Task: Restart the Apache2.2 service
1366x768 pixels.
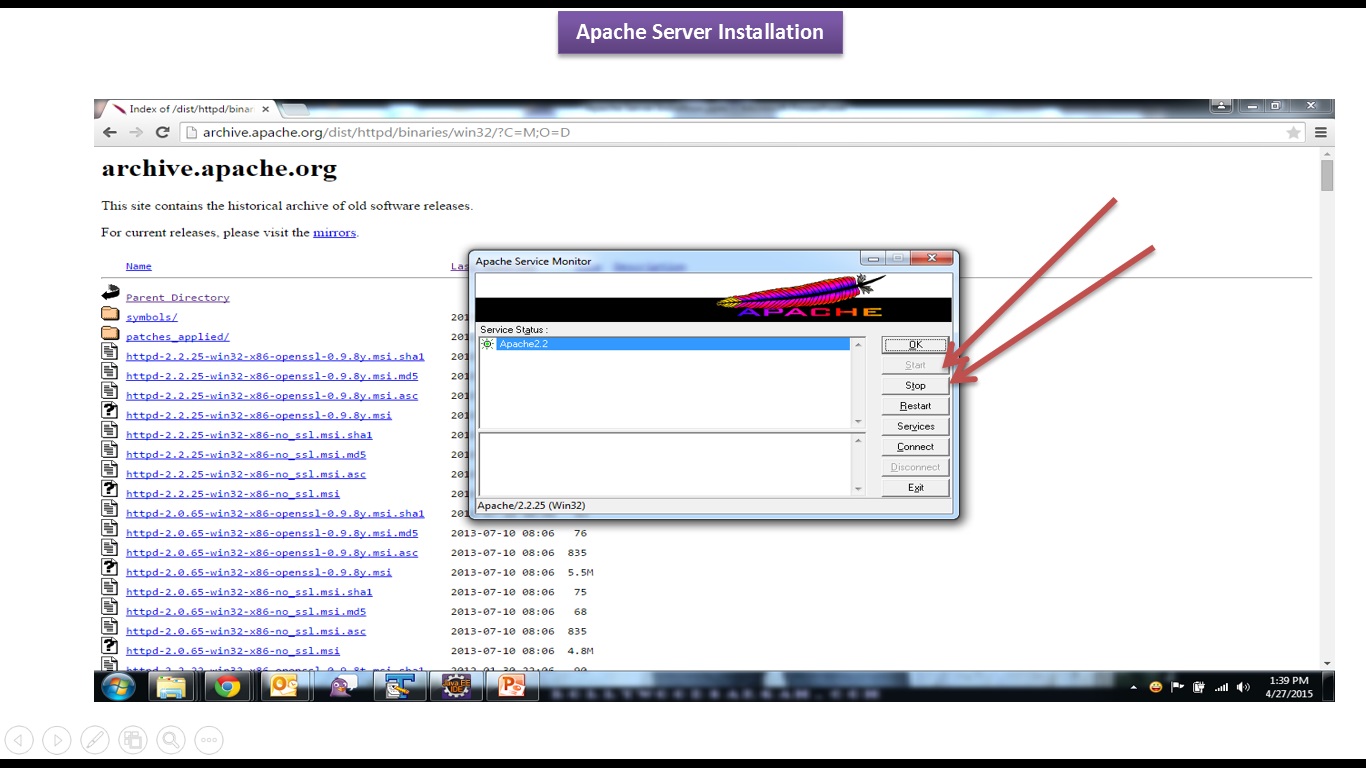Action: [x=915, y=406]
